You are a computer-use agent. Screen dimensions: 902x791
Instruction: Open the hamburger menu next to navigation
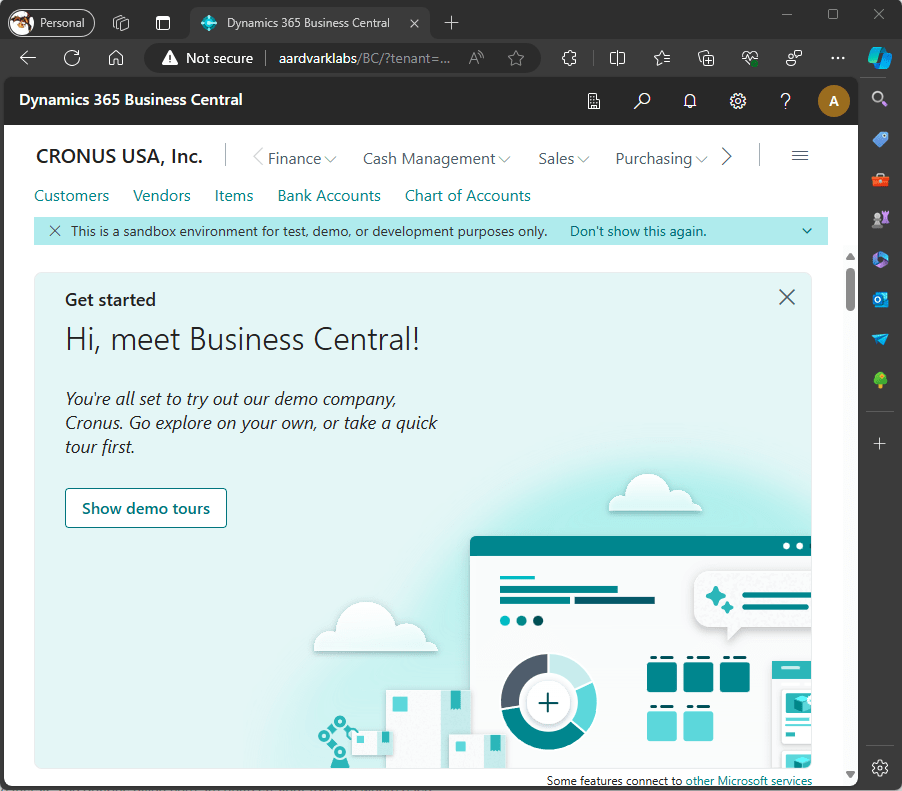coord(799,156)
